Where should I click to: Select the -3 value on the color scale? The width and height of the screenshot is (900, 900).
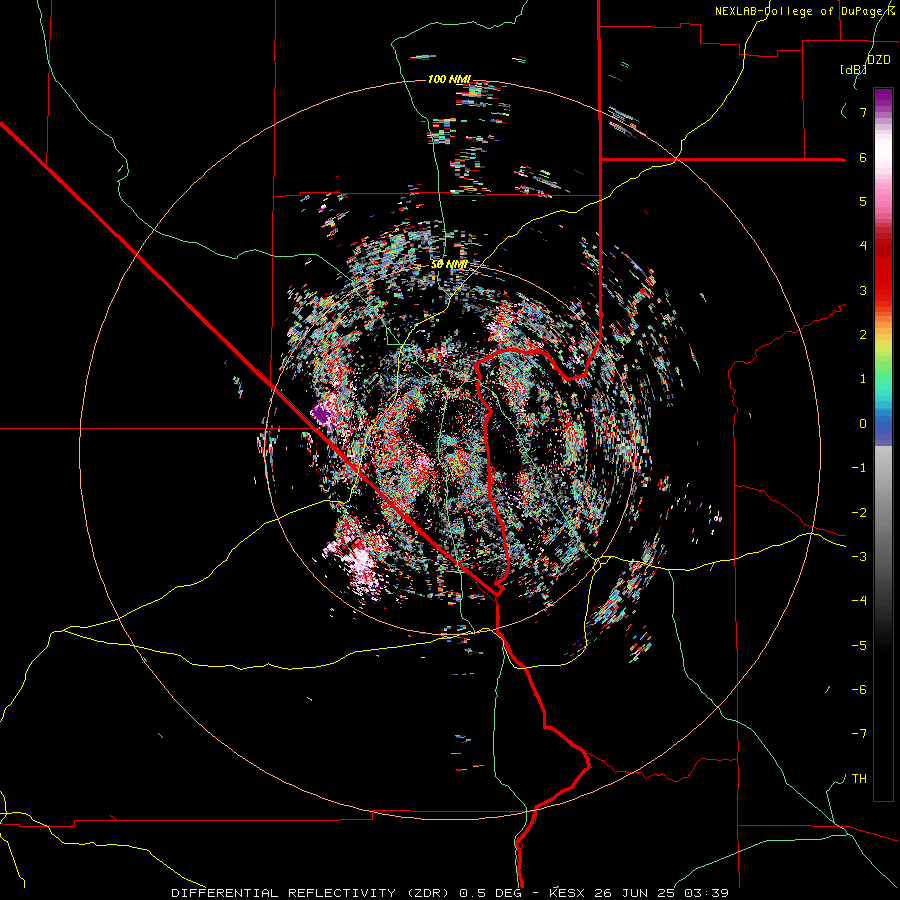[x=859, y=557]
